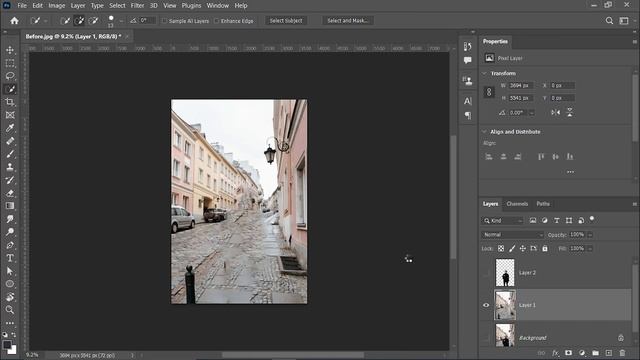
Task: Create a new layer
Action: pos(609,353)
